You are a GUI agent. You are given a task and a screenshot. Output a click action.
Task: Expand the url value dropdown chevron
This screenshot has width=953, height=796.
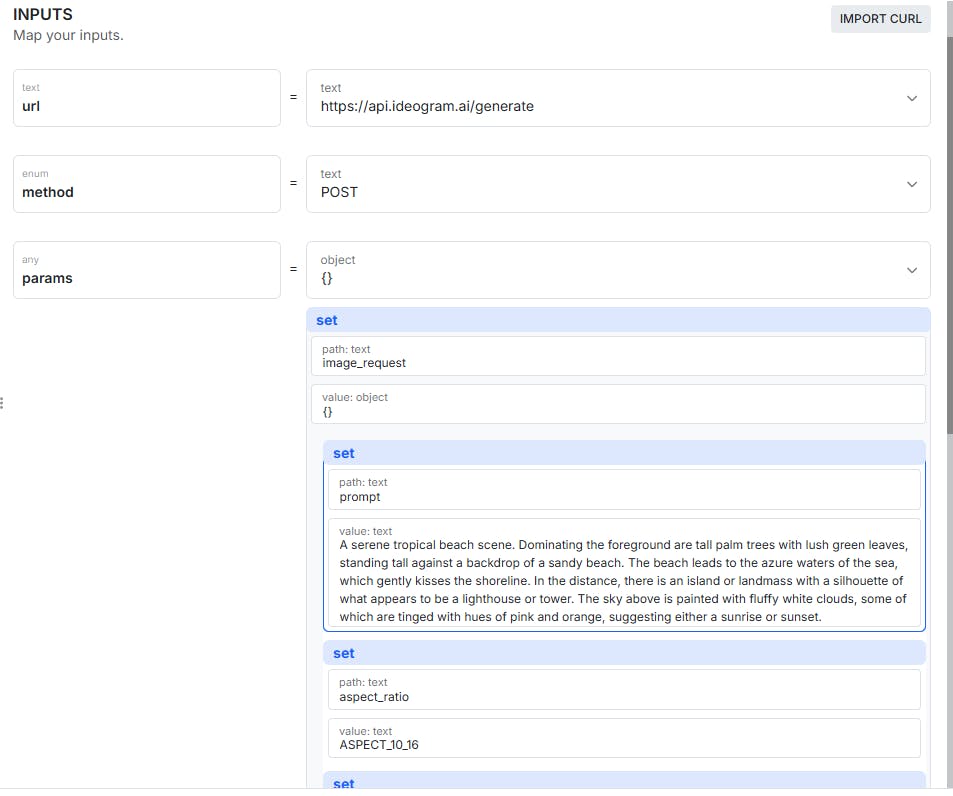click(x=911, y=98)
